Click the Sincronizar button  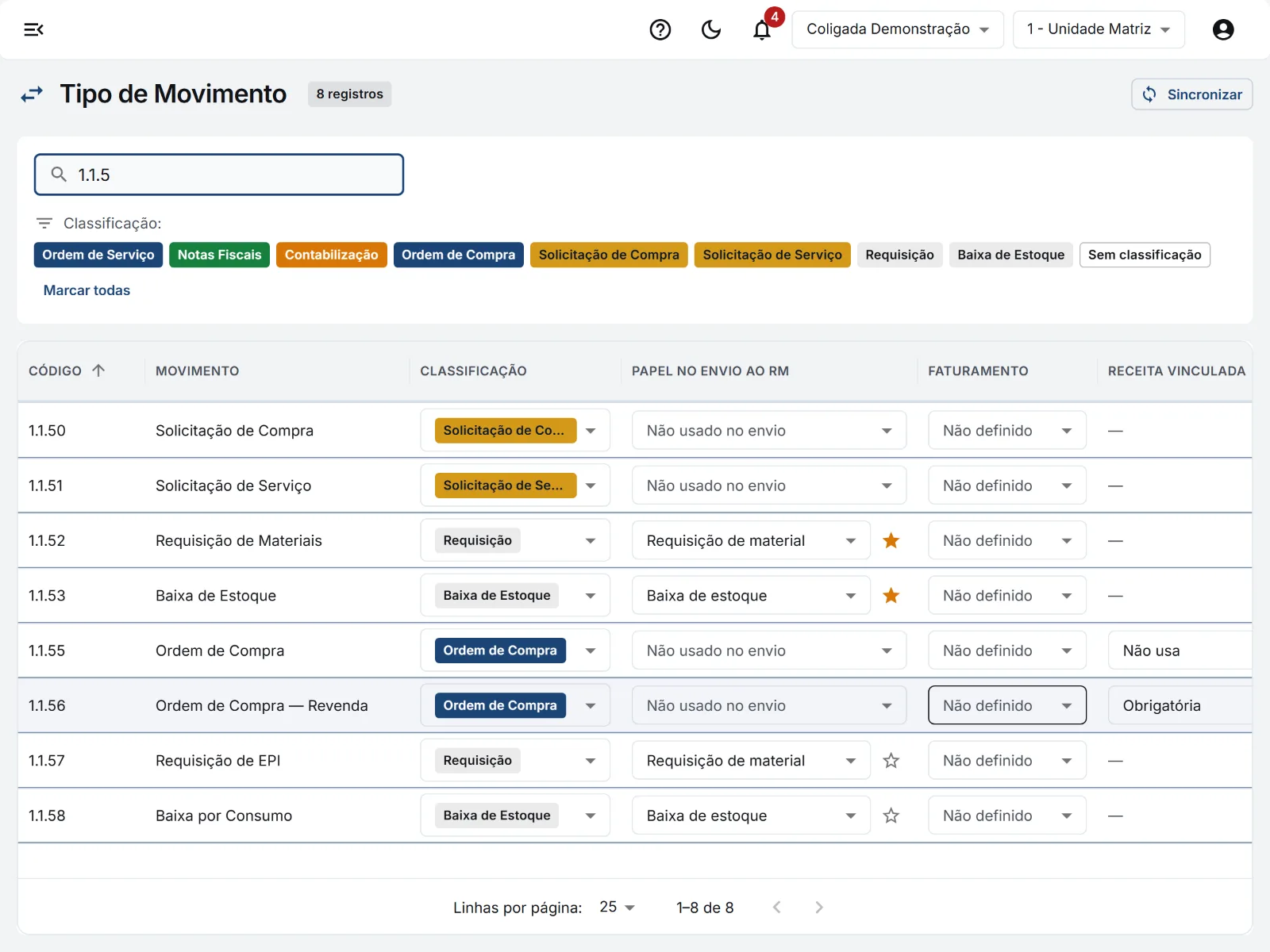click(1191, 94)
